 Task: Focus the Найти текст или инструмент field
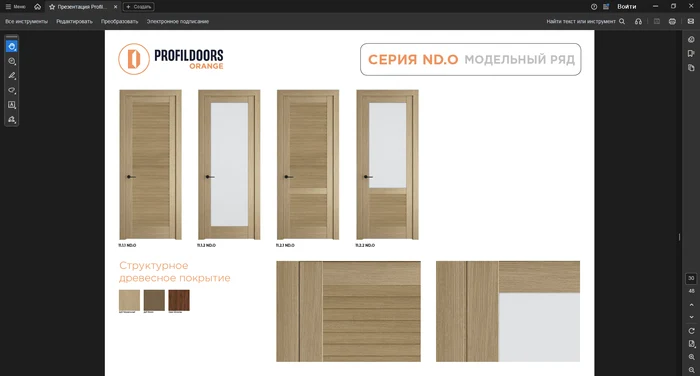tap(581, 21)
